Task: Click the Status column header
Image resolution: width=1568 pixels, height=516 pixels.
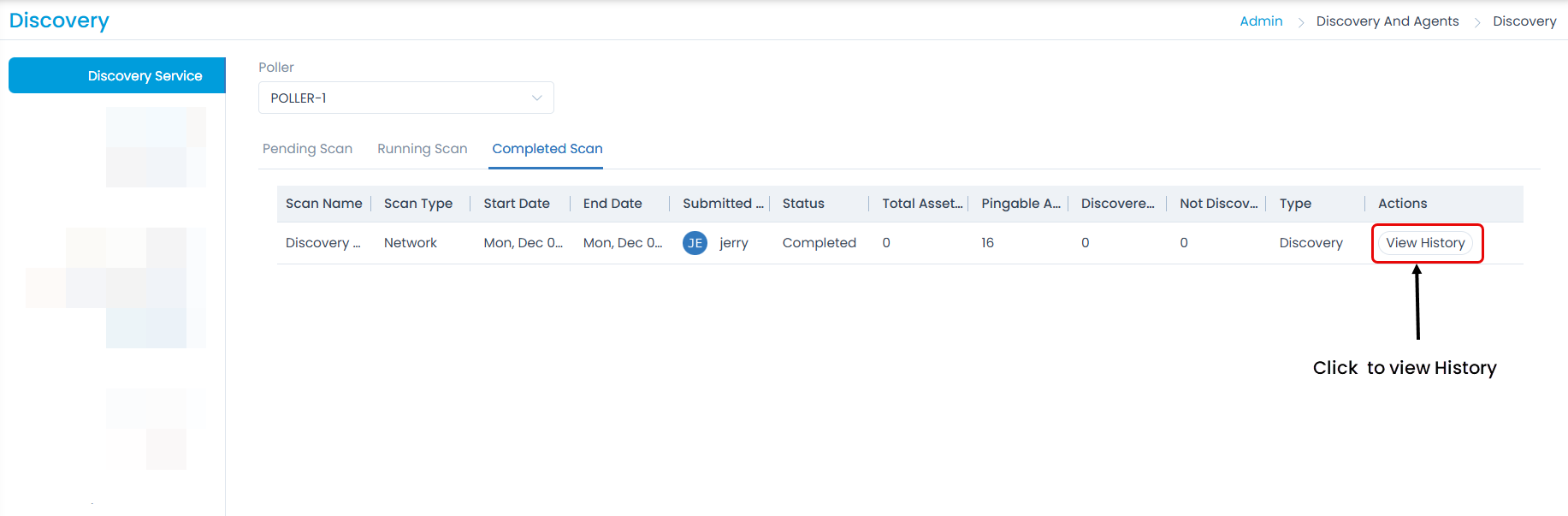Action: tap(803, 204)
